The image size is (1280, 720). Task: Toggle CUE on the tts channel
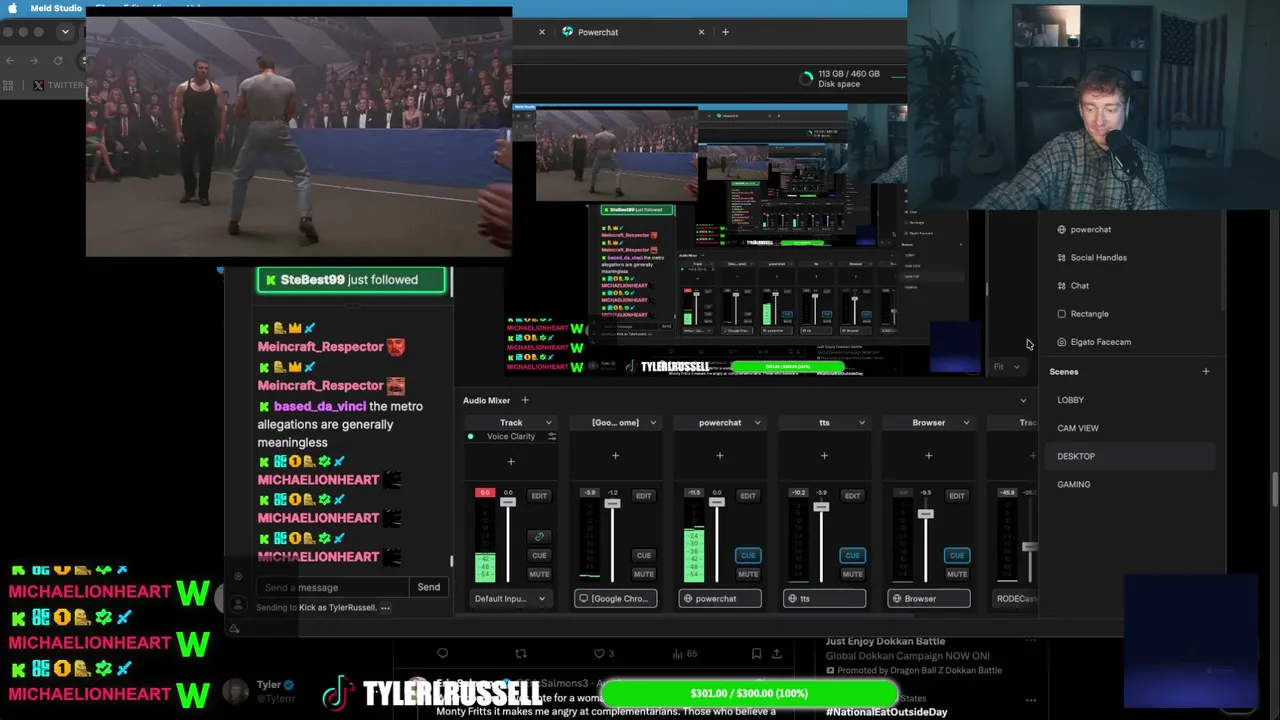pyautogui.click(x=852, y=555)
